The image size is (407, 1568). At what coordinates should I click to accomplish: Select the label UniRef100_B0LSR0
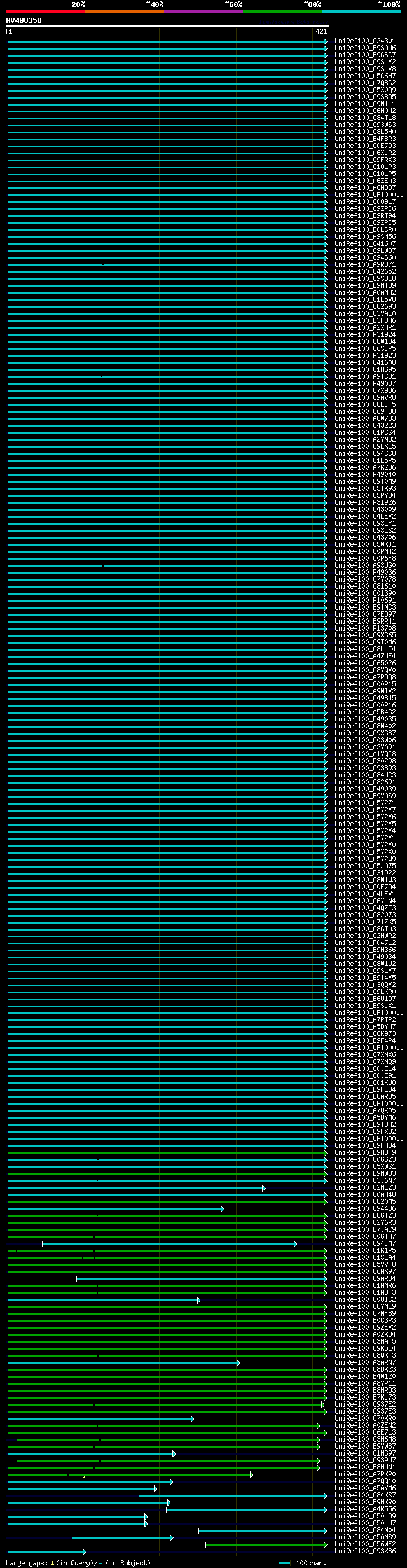point(365,229)
